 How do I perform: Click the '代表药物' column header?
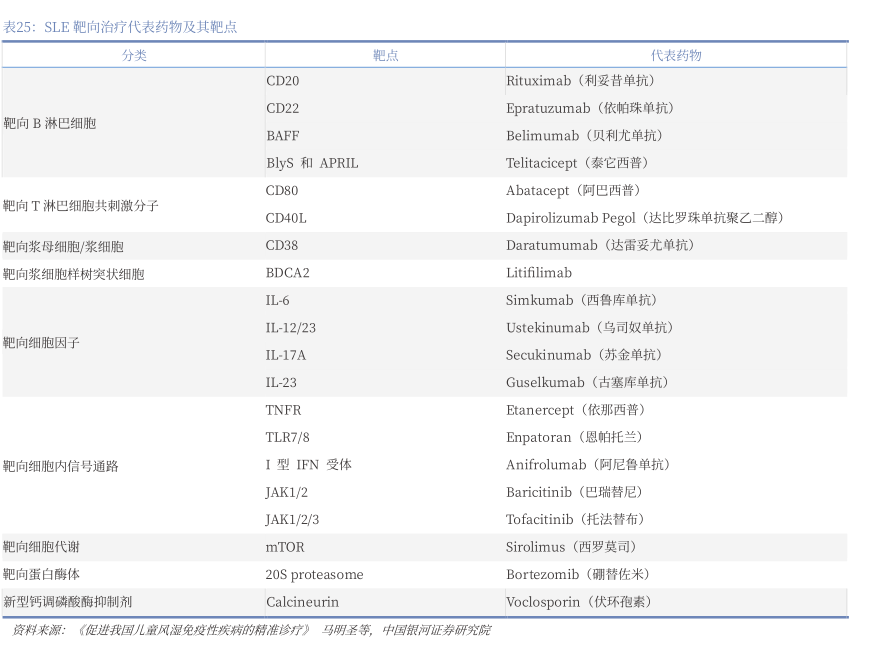tap(676, 56)
